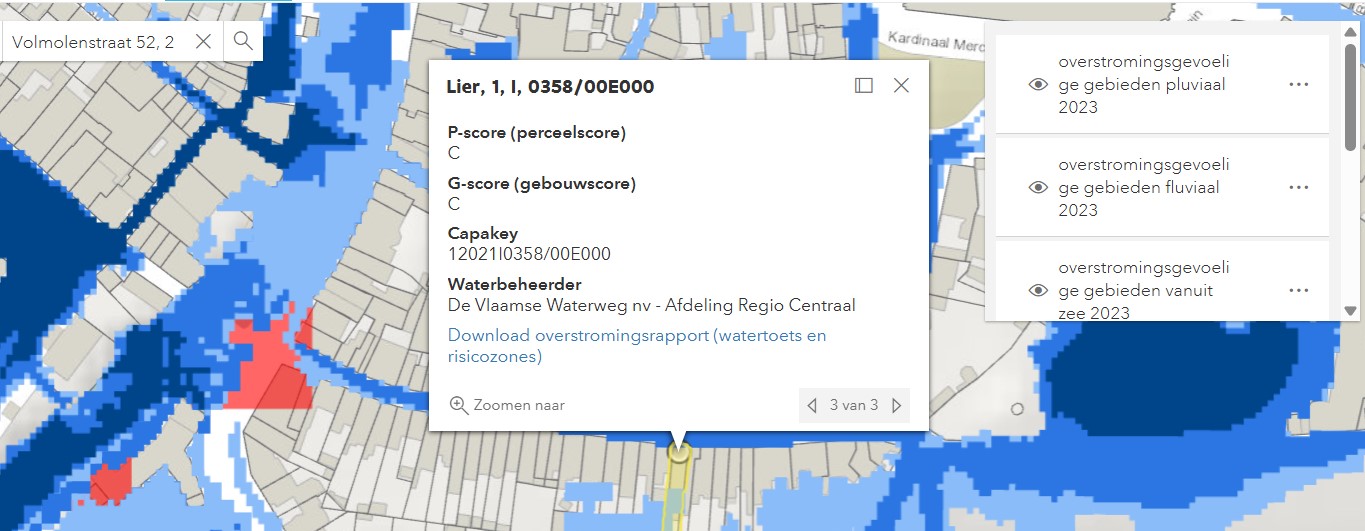Clear the Volmolenstraat address search text
The height and width of the screenshot is (531, 1365).
click(202, 41)
